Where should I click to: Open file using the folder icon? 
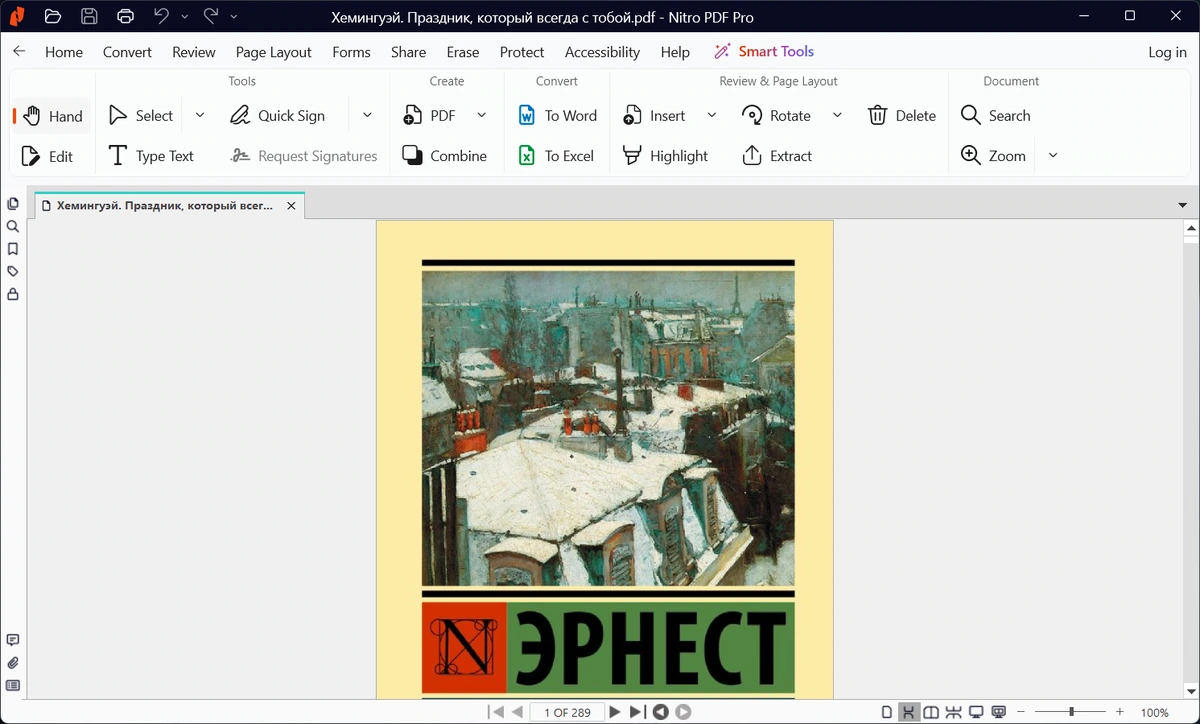[x=53, y=16]
